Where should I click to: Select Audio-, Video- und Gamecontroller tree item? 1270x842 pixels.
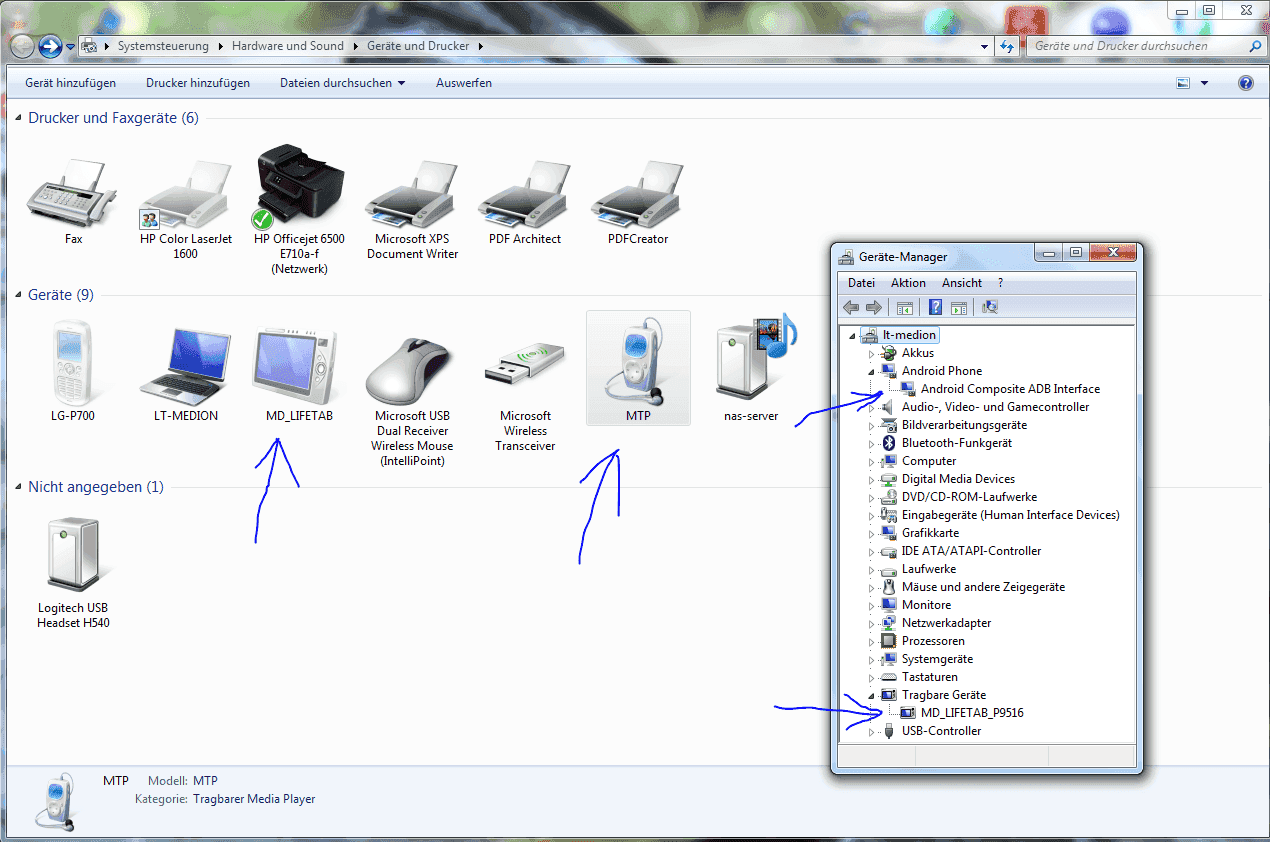[995, 407]
